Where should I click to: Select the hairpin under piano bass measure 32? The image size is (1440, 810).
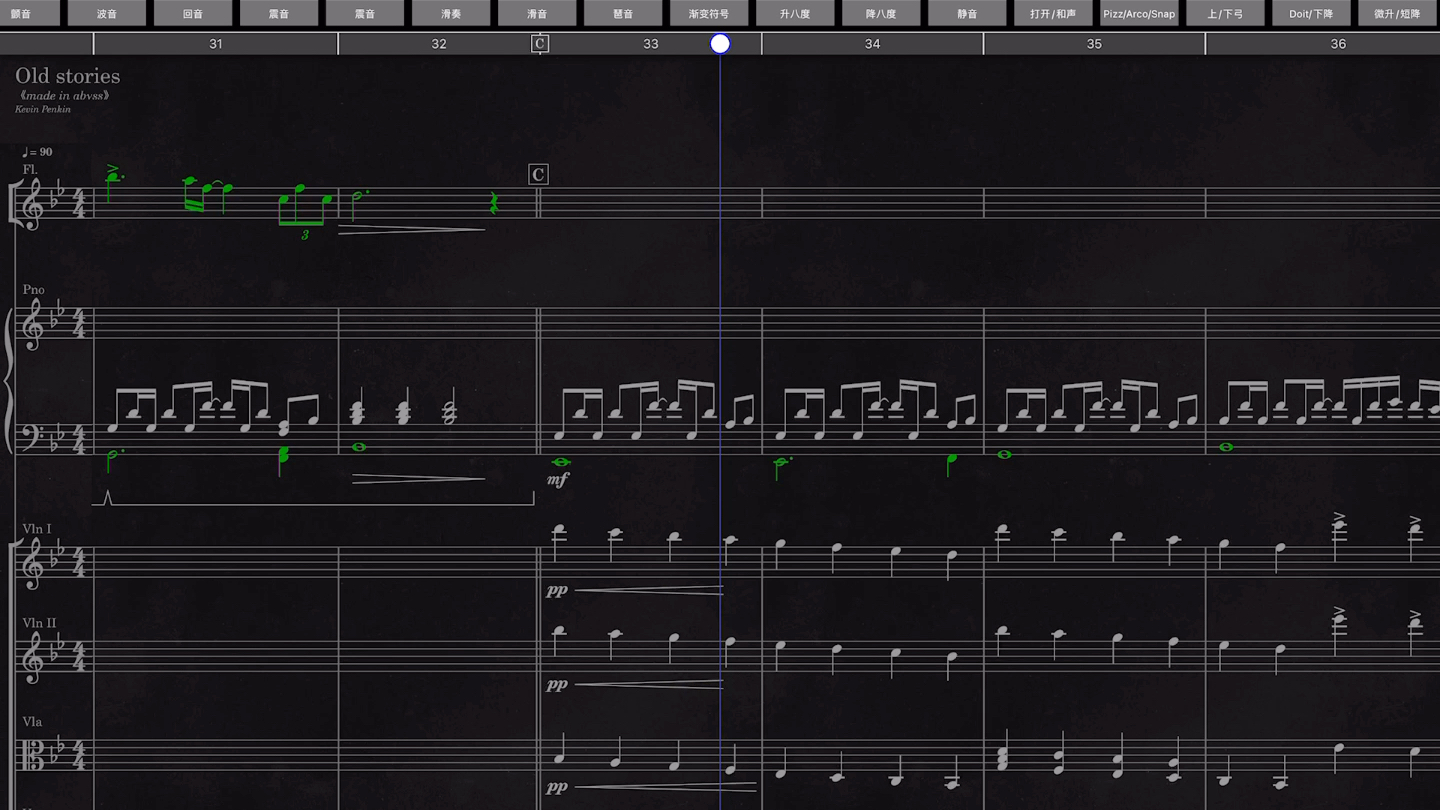tap(418, 479)
